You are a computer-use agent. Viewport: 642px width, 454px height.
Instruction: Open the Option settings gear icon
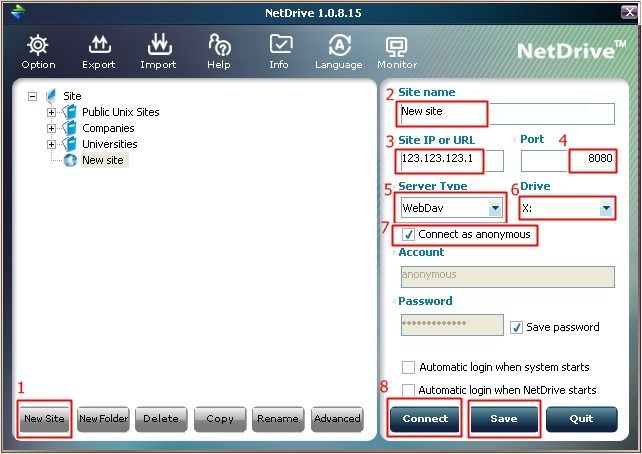(38, 45)
